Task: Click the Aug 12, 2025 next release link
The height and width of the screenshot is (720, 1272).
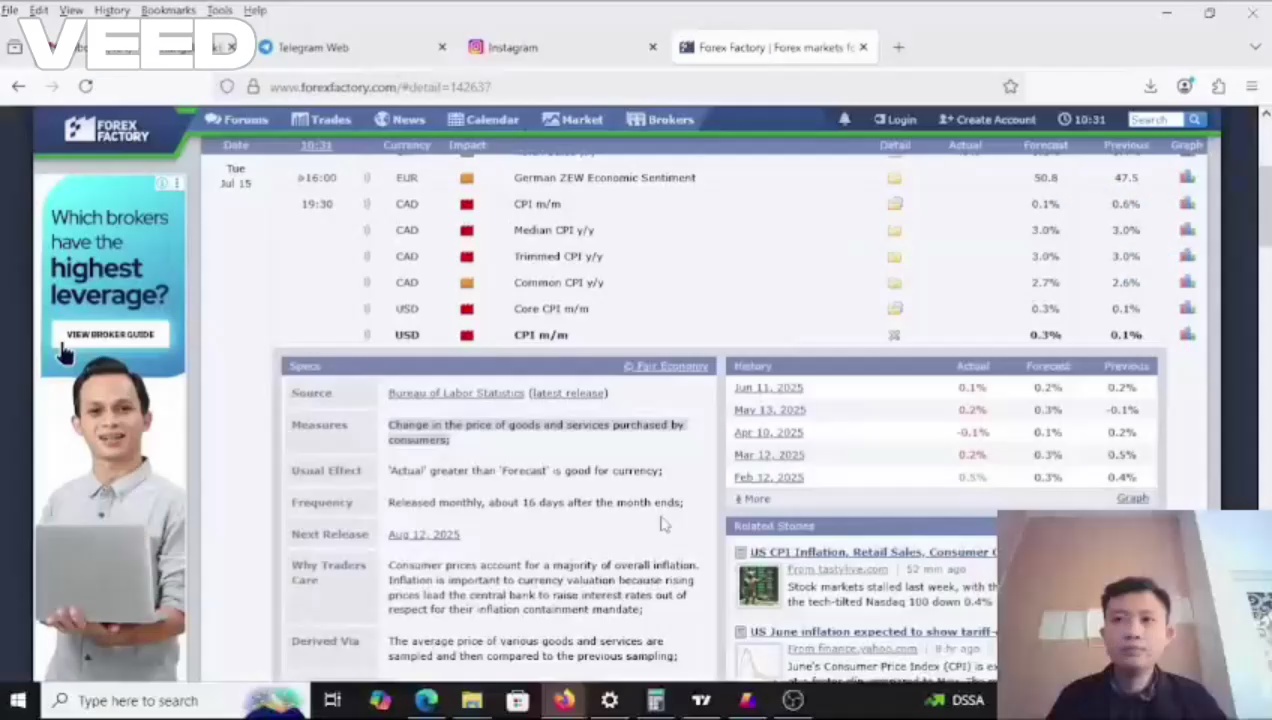Action: pyautogui.click(x=424, y=534)
